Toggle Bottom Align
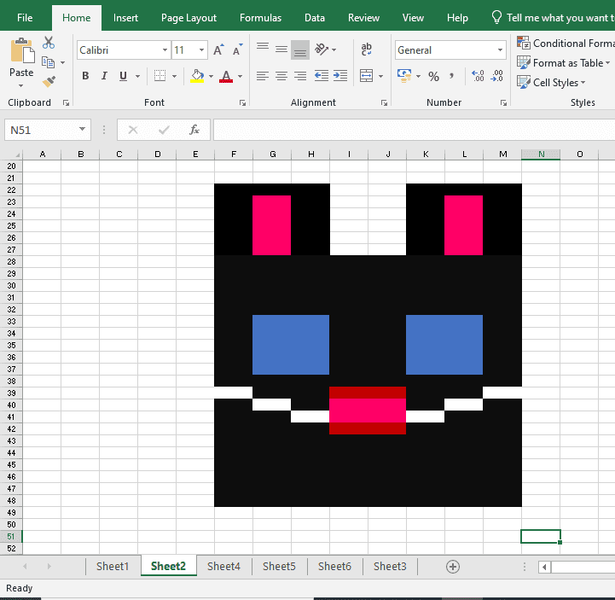Viewport: 615px width, 600px height. [x=300, y=50]
